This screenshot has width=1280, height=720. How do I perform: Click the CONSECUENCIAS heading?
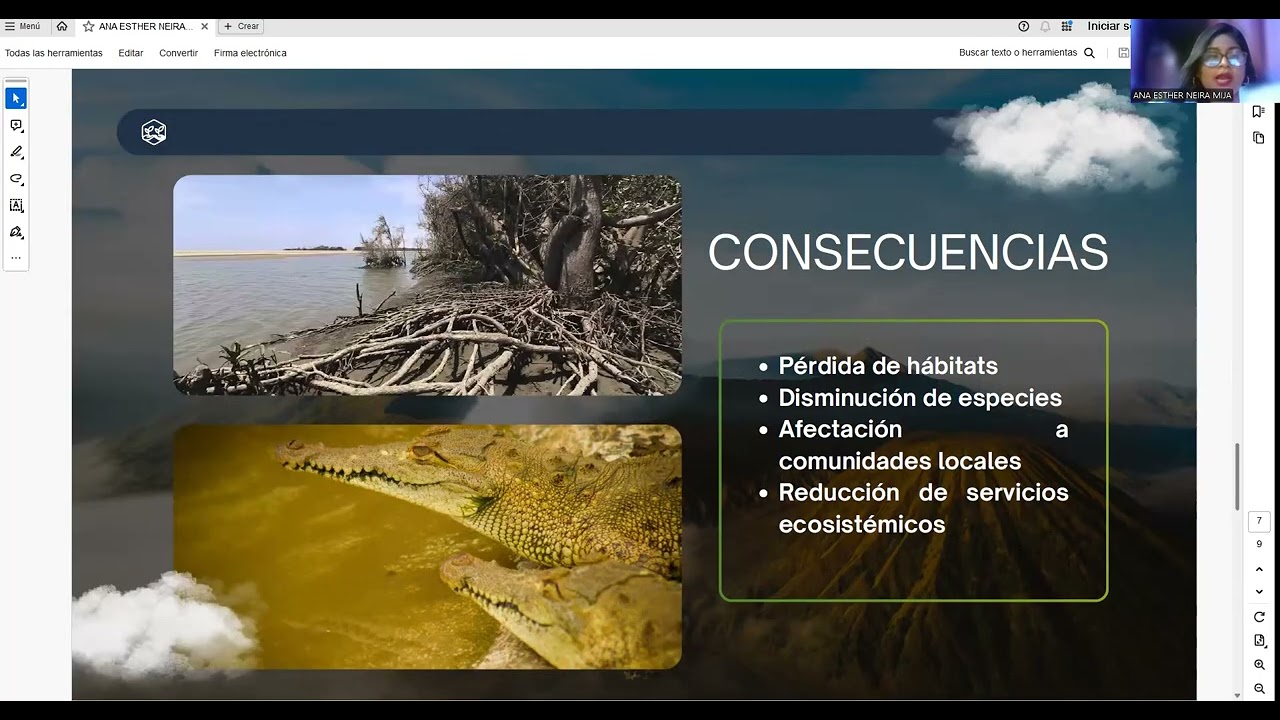(908, 253)
